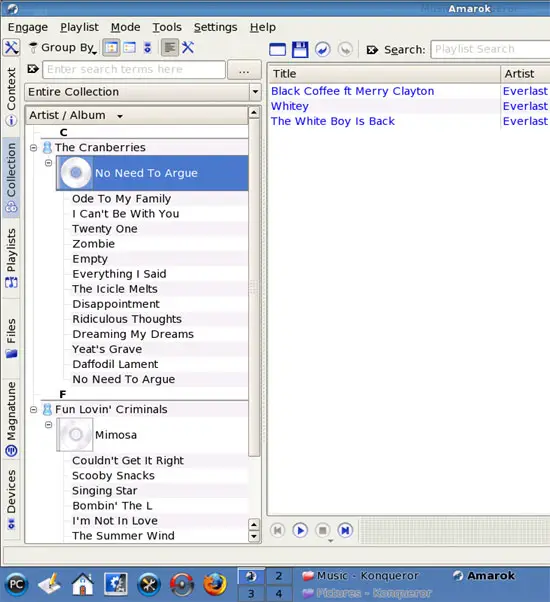Open collection configure wrench icon in toolbar

coord(188,48)
